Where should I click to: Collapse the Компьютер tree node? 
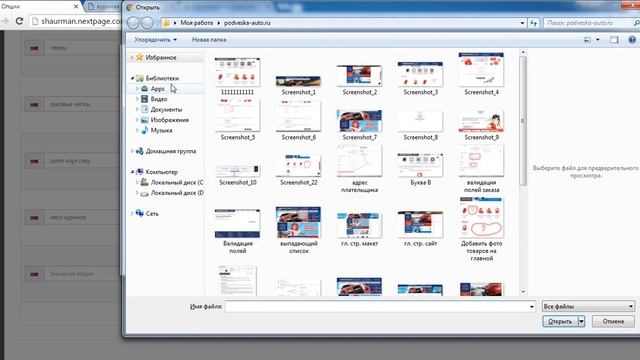point(132,172)
